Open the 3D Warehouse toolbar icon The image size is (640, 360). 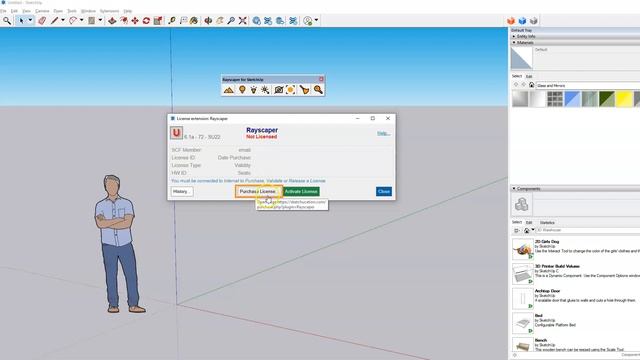click(256, 20)
